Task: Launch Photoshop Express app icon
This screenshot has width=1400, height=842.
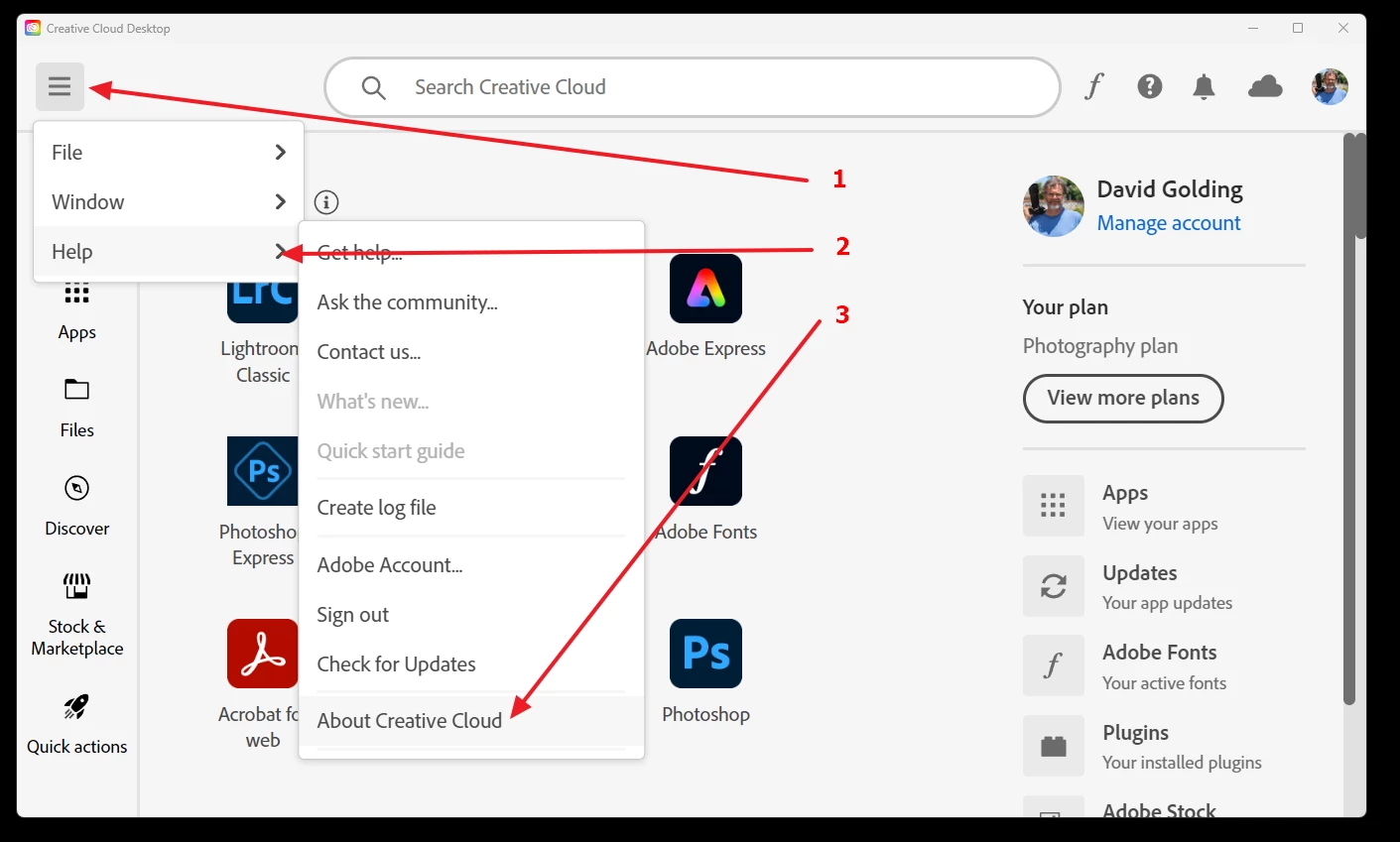Action: 263,471
